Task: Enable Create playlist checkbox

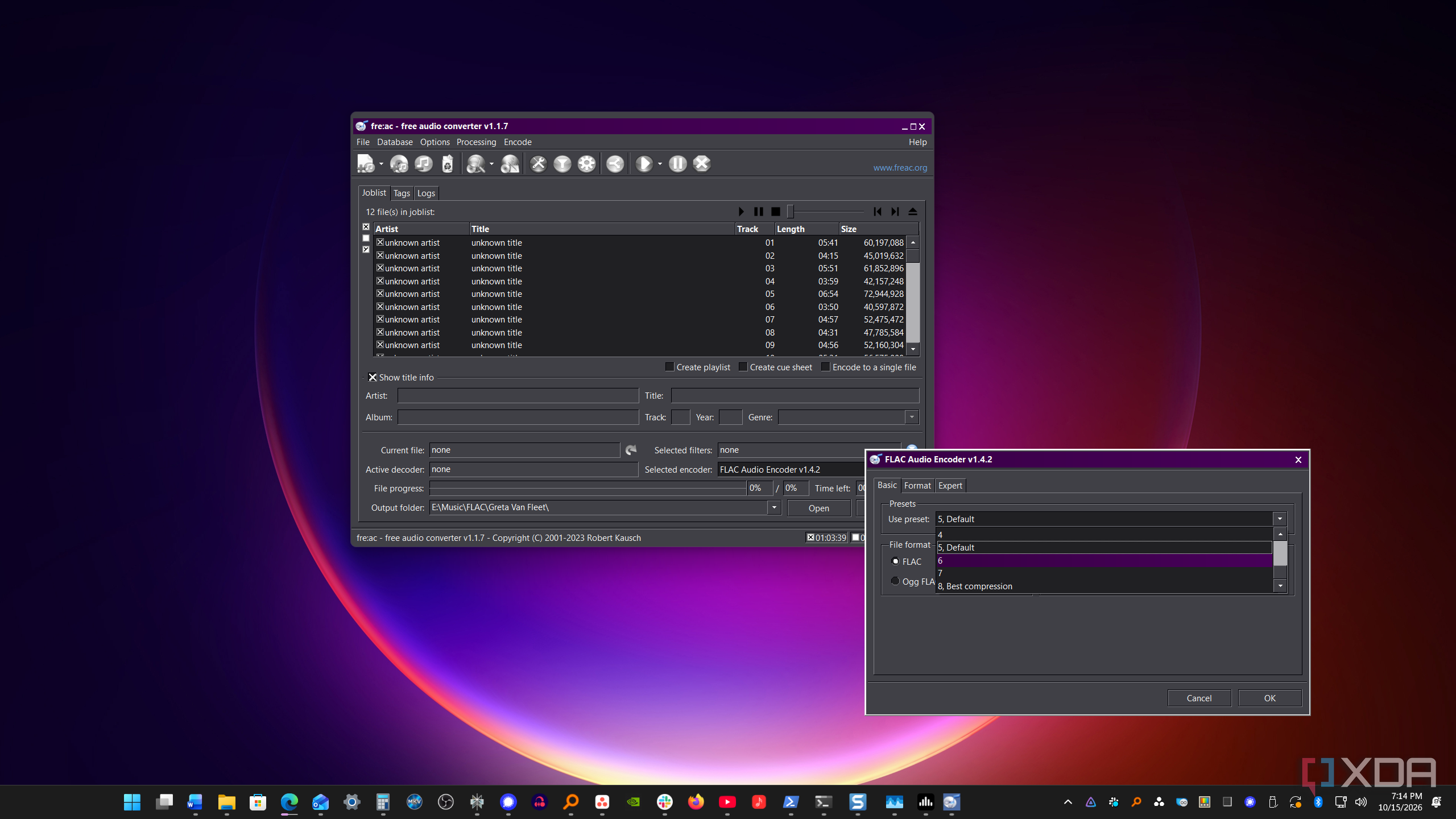Action: tap(669, 367)
